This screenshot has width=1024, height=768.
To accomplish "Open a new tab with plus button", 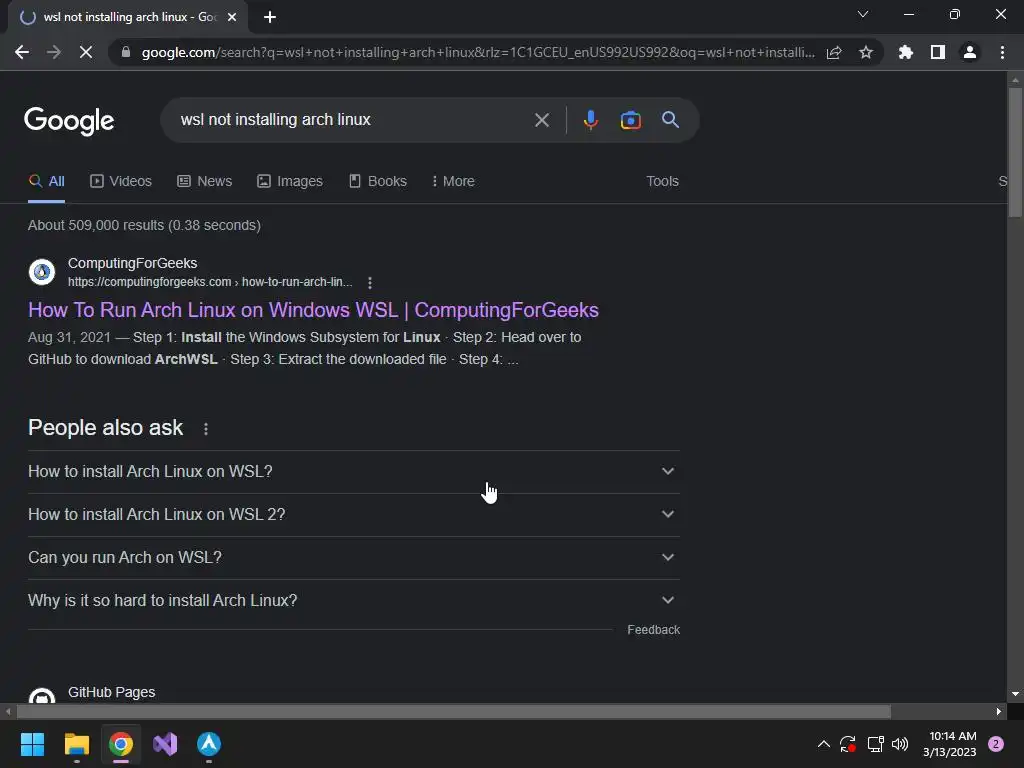I will pyautogui.click(x=270, y=18).
